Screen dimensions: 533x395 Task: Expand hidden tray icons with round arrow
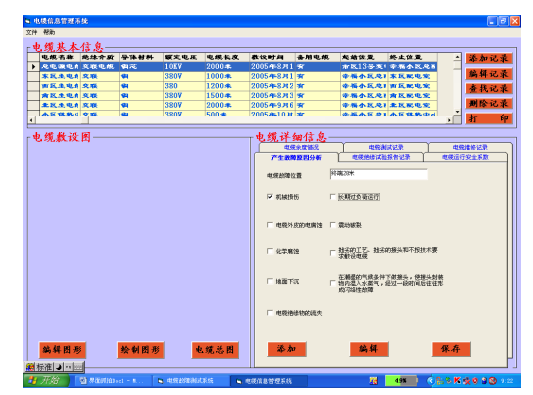430,381
